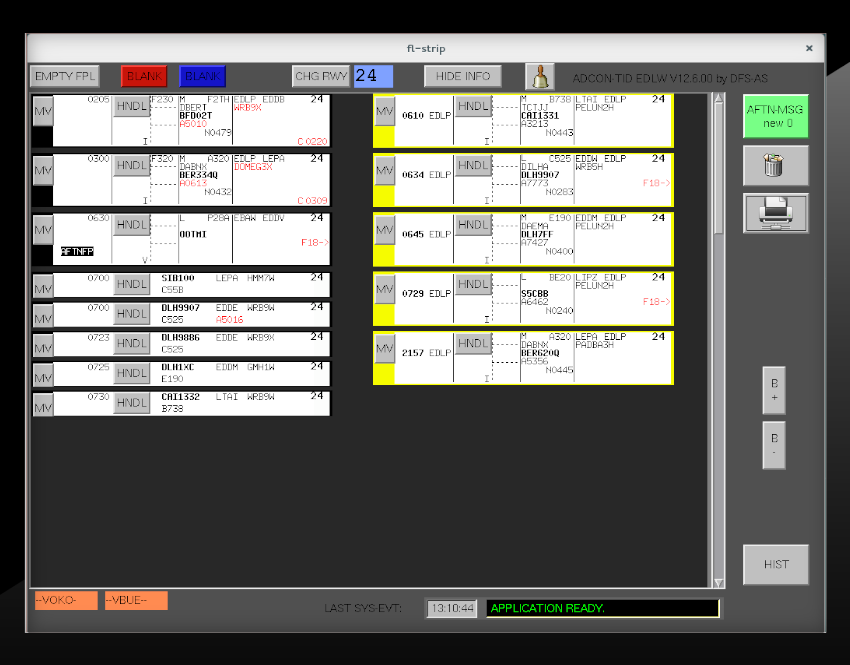Close the fl-strip window

tap(809, 48)
